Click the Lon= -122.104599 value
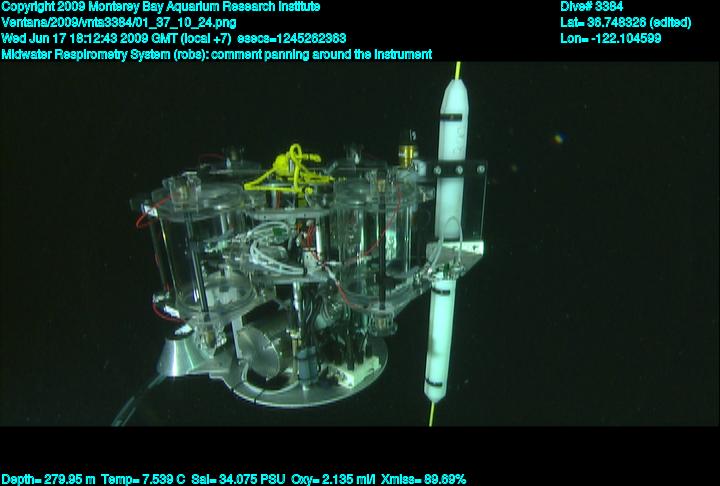Viewport: 720px width, 486px height. 611,39
